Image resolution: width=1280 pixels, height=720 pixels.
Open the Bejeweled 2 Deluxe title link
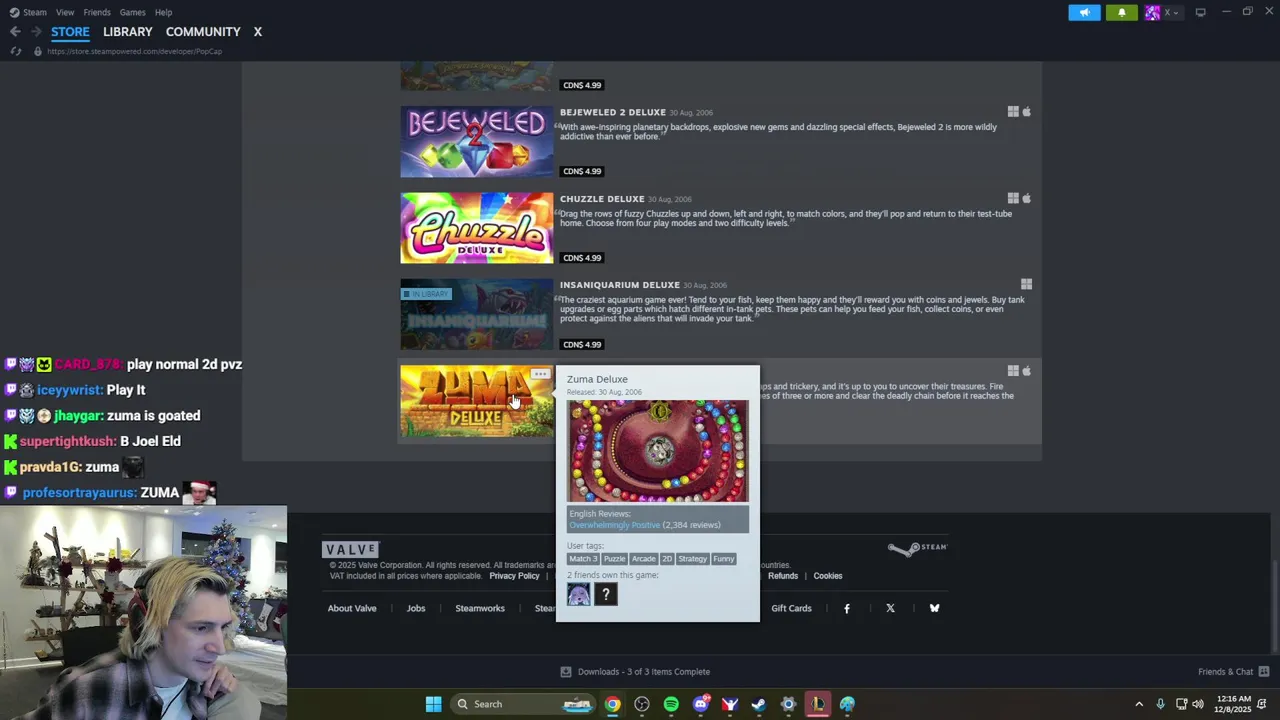coord(613,112)
